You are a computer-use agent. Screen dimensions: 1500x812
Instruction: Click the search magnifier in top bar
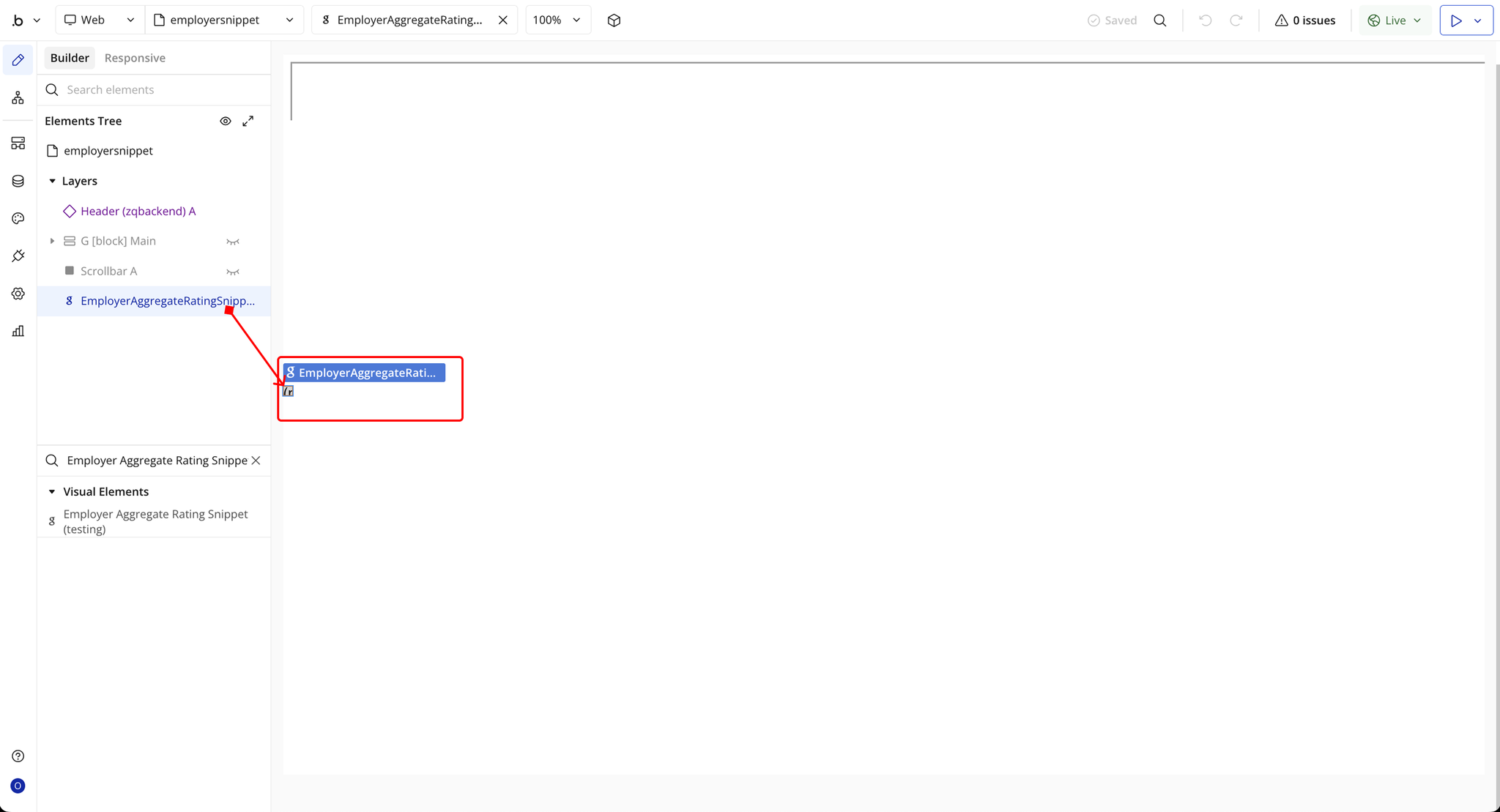(x=1159, y=21)
